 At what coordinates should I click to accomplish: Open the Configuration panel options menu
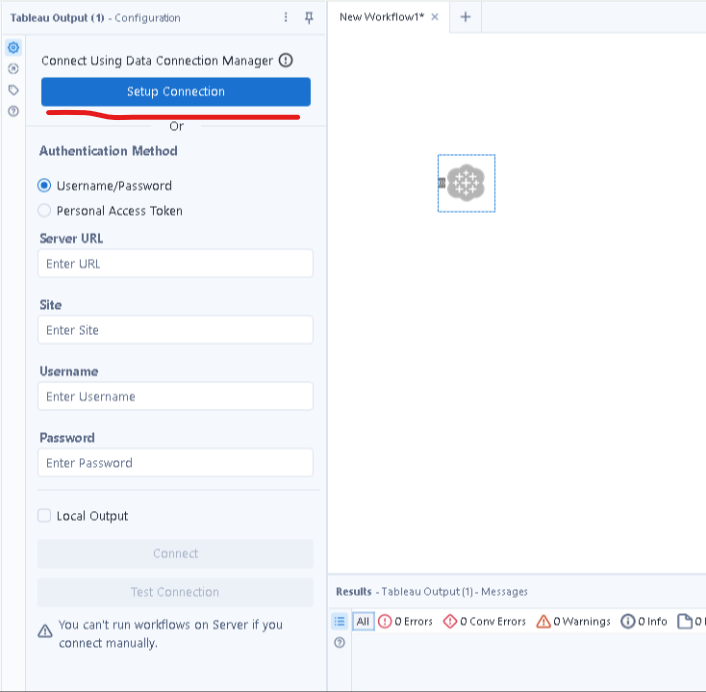[286, 17]
